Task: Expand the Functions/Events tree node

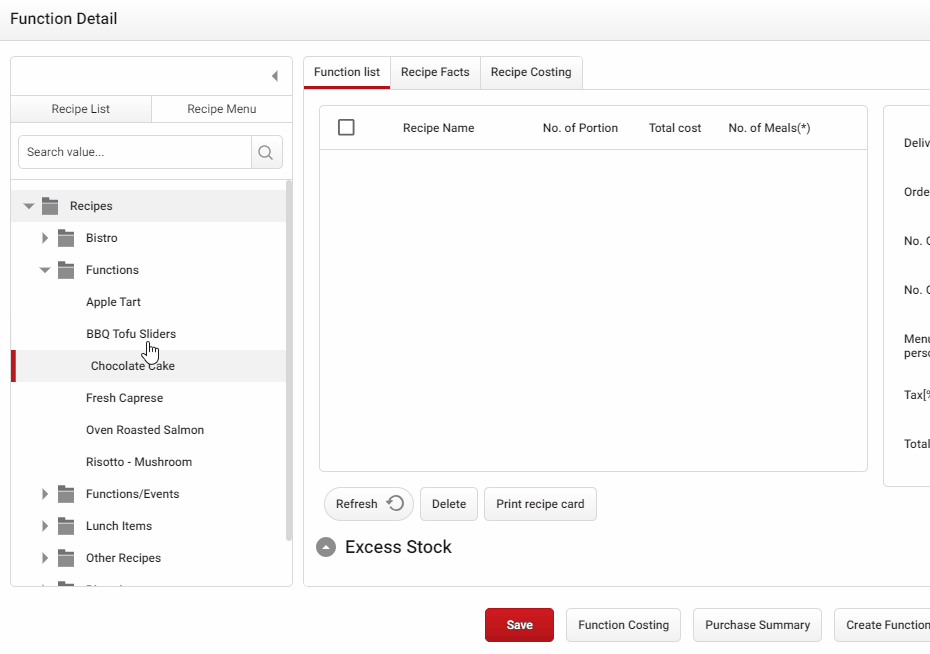Action: 45,494
